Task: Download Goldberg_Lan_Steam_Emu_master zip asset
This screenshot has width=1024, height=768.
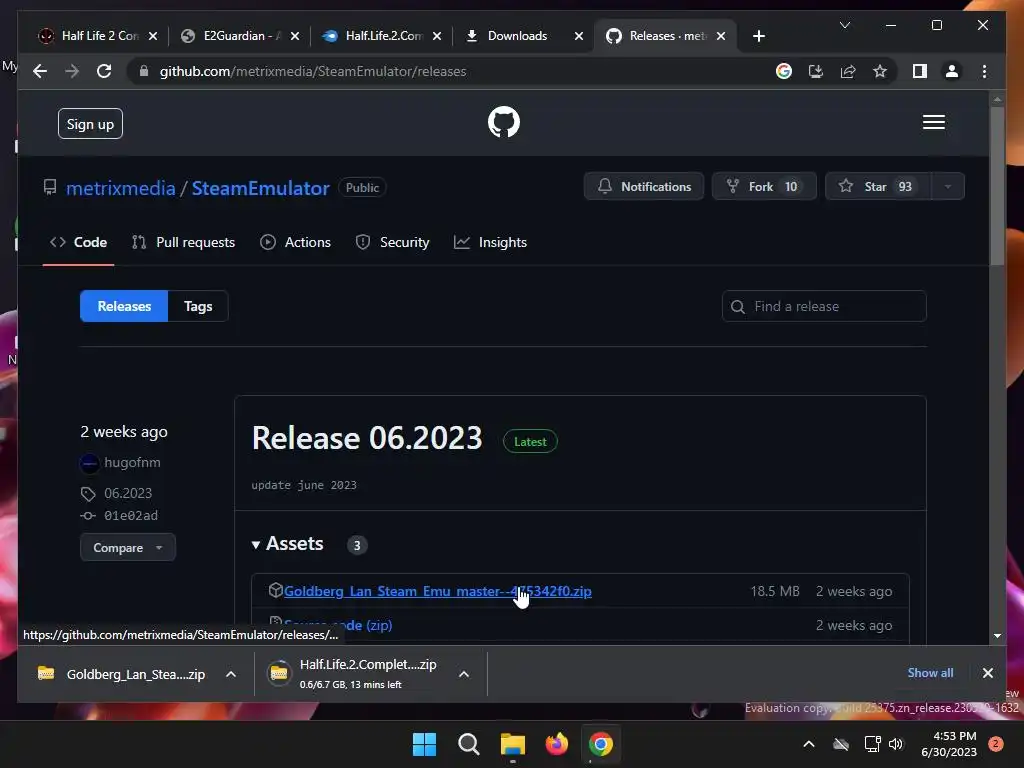Action: pyautogui.click(x=438, y=591)
